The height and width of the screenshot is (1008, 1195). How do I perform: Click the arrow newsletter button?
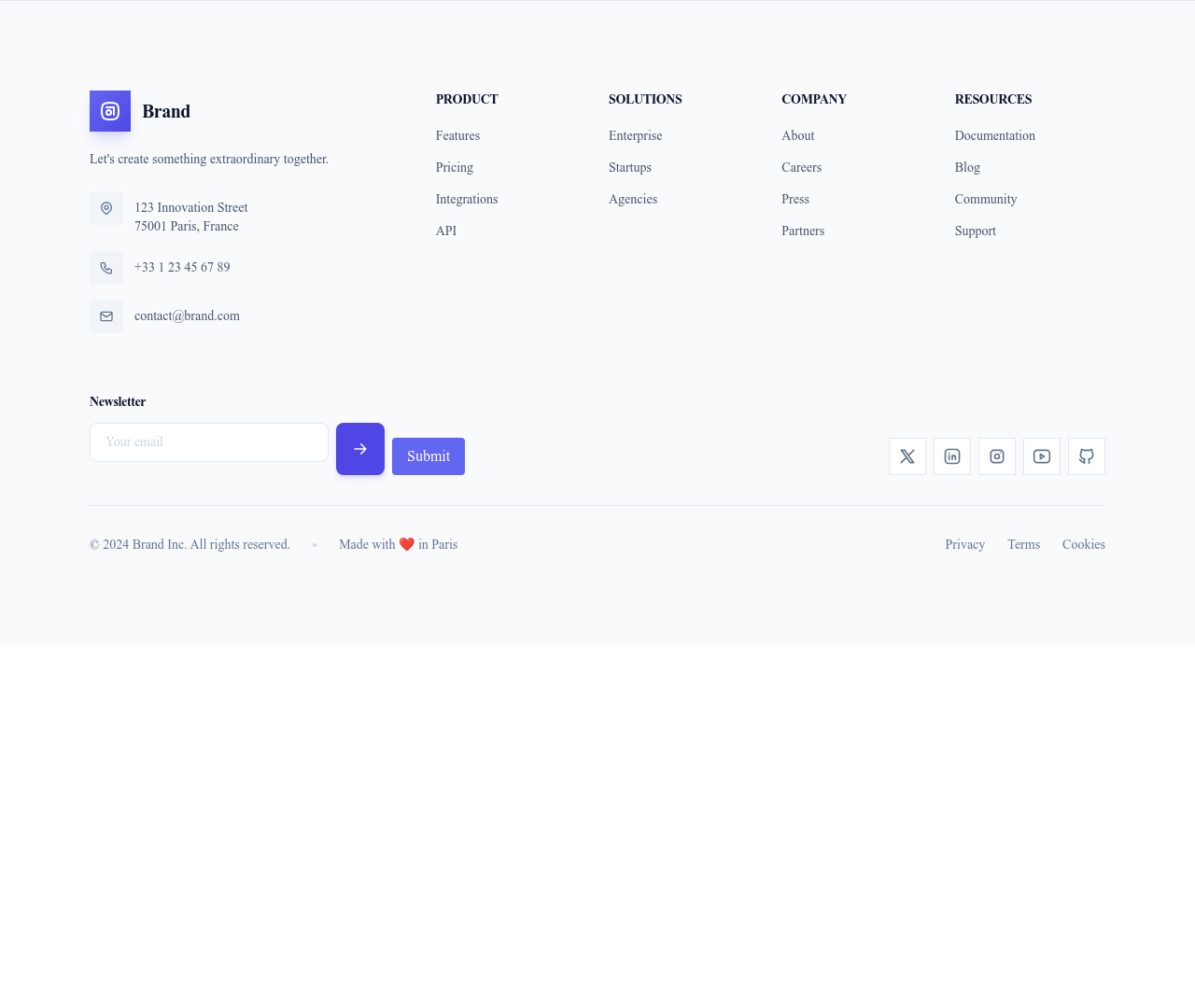[360, 449]
